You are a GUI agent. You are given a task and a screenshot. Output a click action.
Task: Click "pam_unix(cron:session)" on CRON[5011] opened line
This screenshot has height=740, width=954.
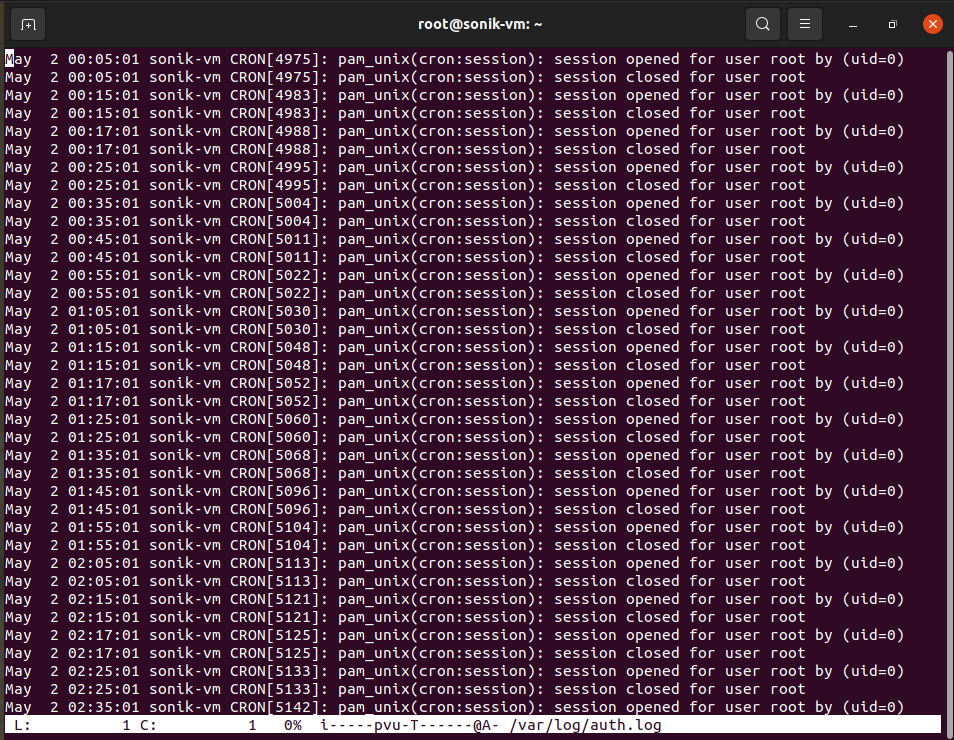[441, 239]
